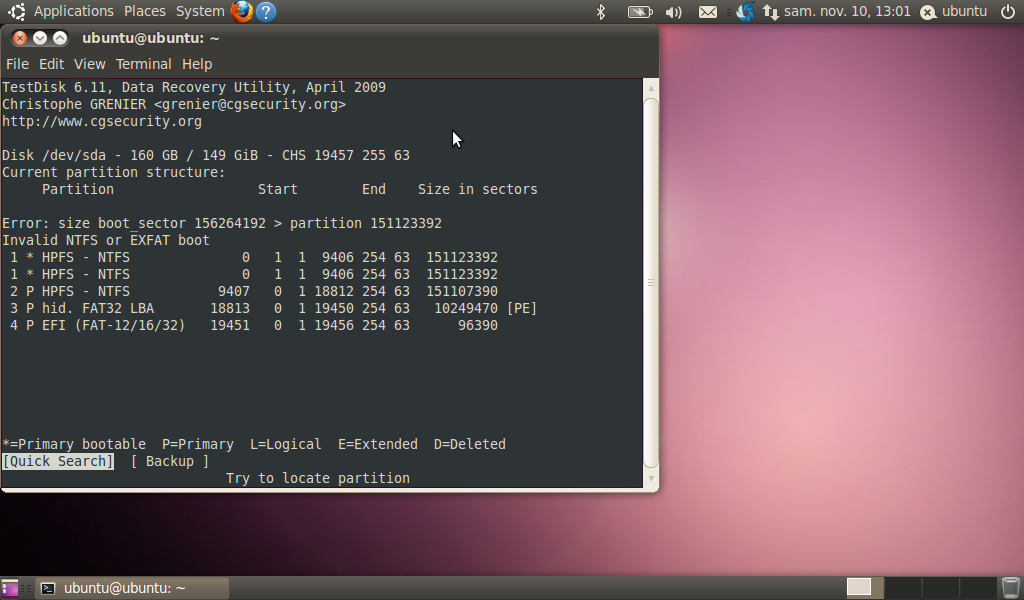Screen dimensions: 1024x600
Task: Click the Disk /dev/sda line
Action: tap(206, 155)
